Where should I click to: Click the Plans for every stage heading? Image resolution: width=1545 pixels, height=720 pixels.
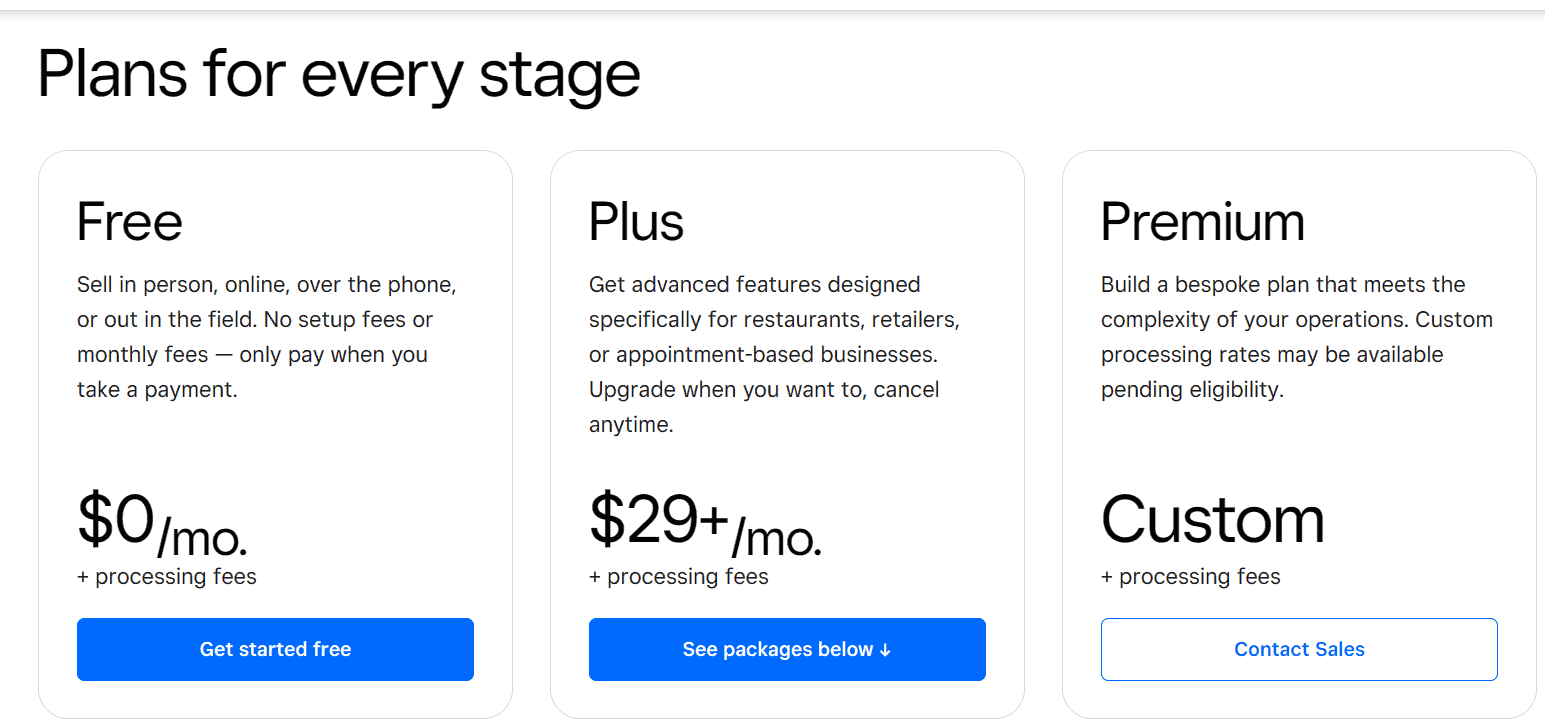point(338,73)
